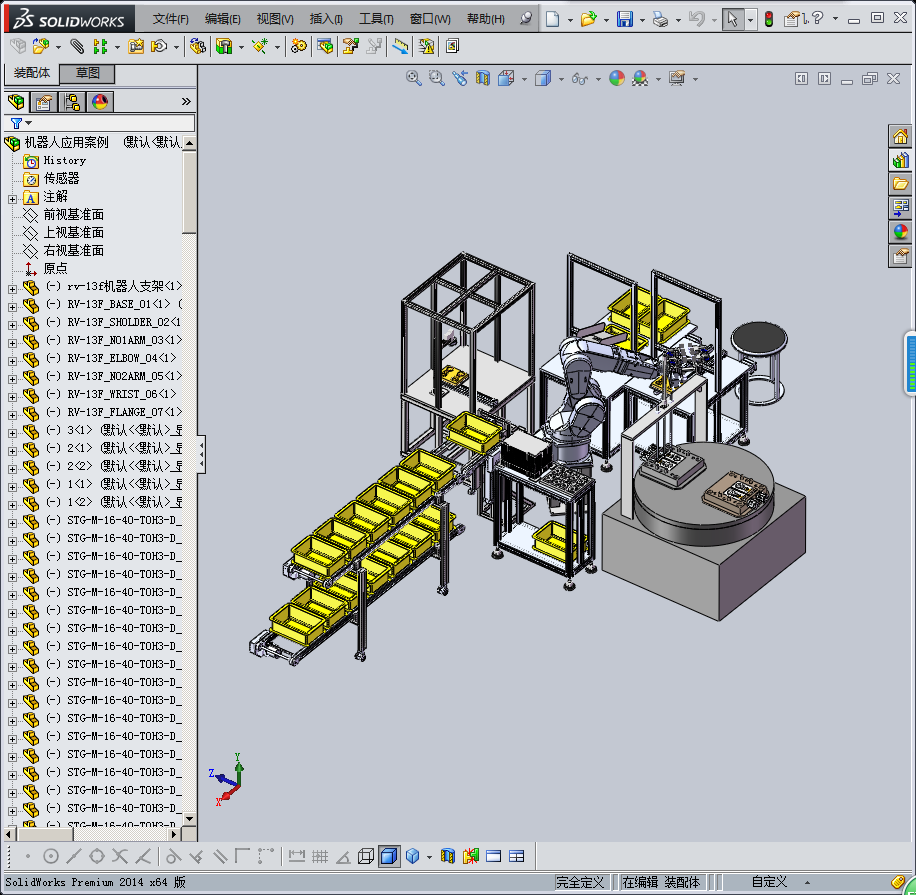
Task: Open the 插入(I) menu
Action: 326,19
